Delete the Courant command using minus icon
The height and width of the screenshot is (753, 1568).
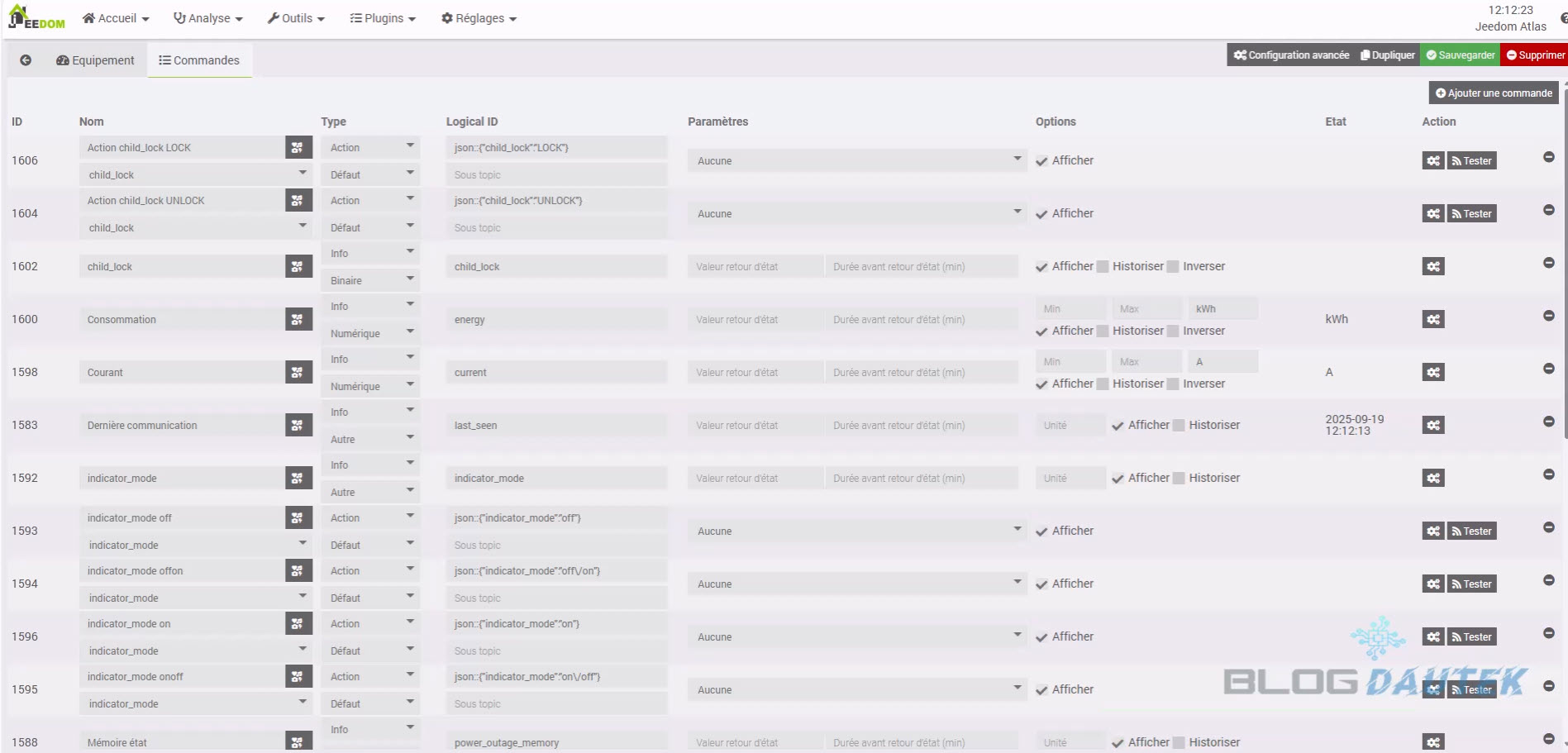(1548, 369)
